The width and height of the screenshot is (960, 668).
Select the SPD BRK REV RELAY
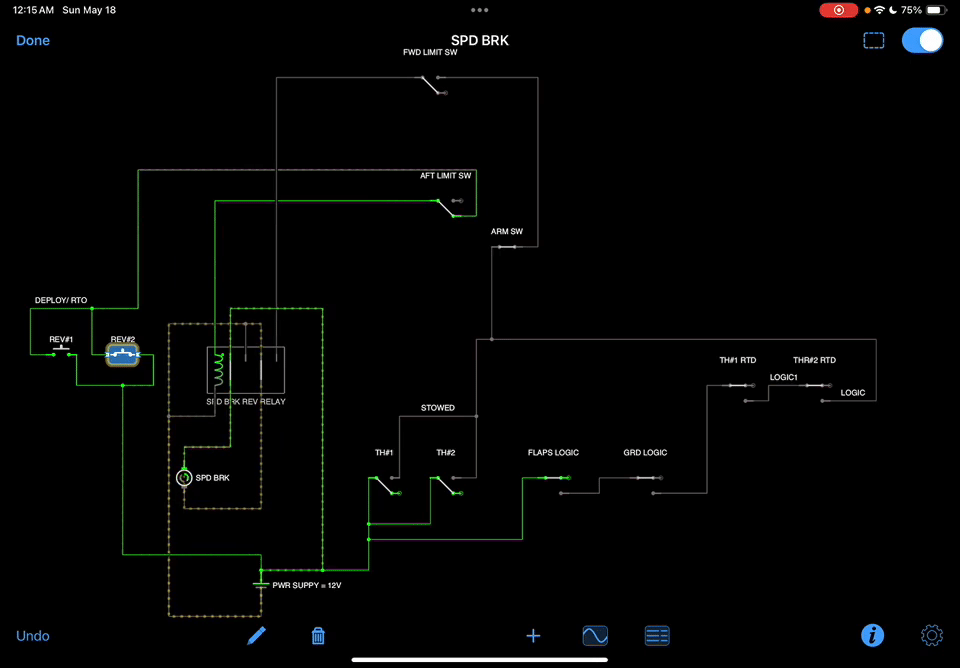pyautogui.click(x=246, y=370)
